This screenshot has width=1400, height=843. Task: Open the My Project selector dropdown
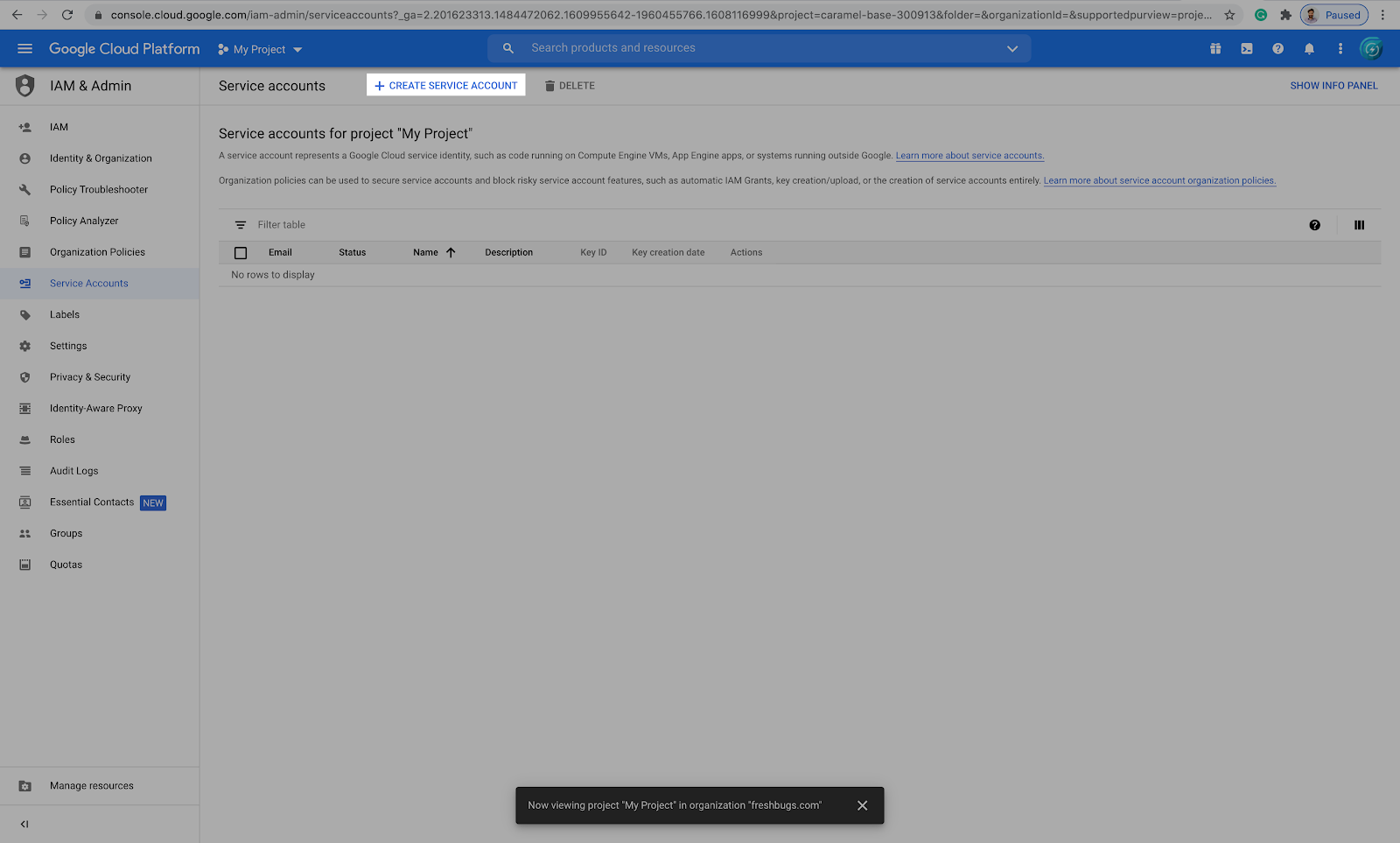[x=260, y=50]
